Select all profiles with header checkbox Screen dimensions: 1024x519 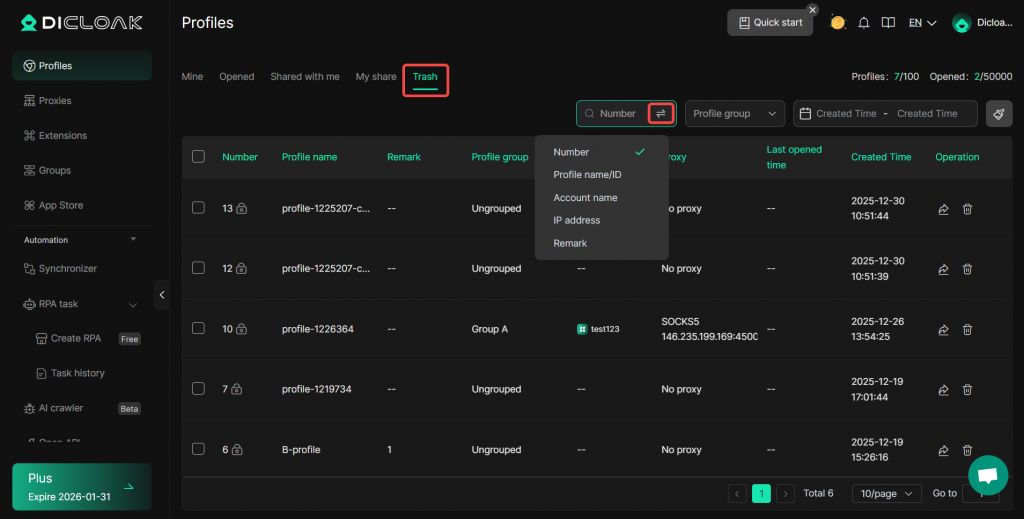tap(198, 157)
